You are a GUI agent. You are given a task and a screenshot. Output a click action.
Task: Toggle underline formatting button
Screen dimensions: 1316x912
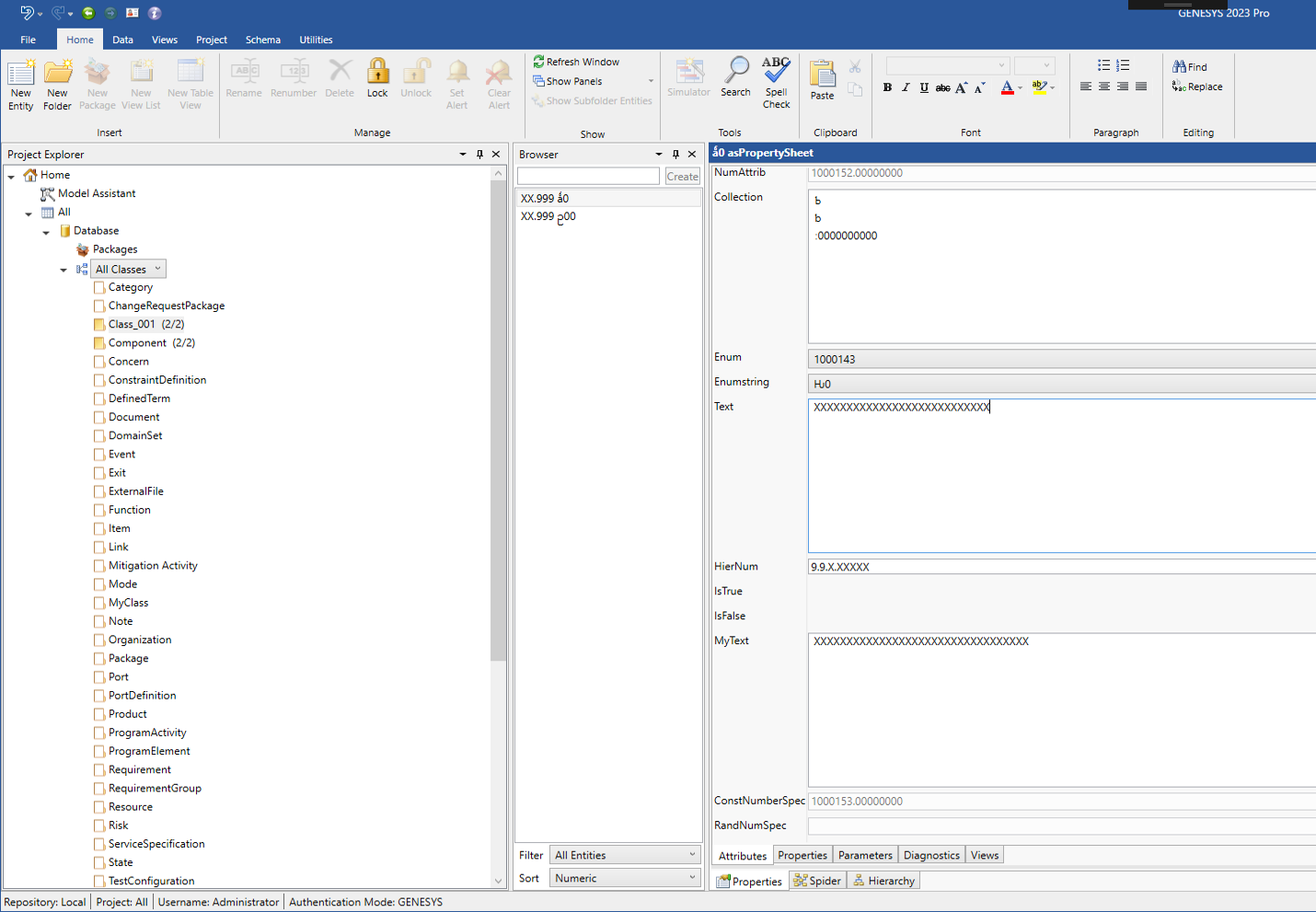point(924,87)
